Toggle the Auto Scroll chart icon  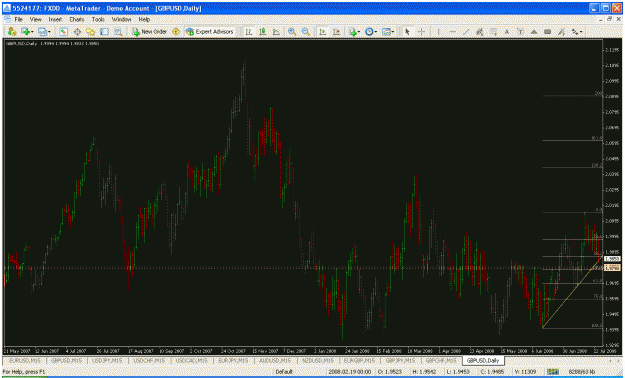(x=323, y=32)
